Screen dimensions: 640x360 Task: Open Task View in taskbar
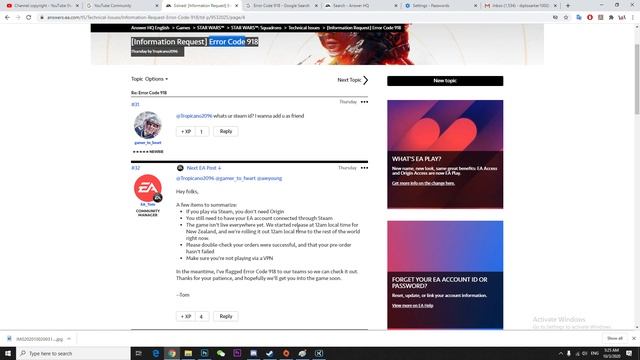[x=138, y=353]
